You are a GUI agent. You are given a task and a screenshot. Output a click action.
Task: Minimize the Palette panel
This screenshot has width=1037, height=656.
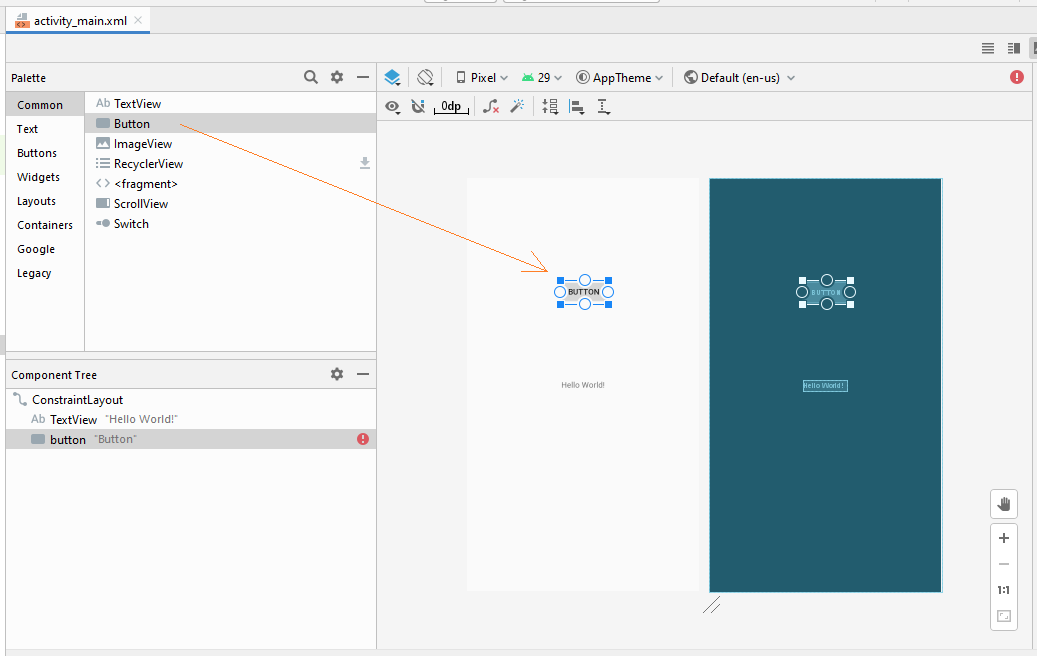click(x=362, y=77)
